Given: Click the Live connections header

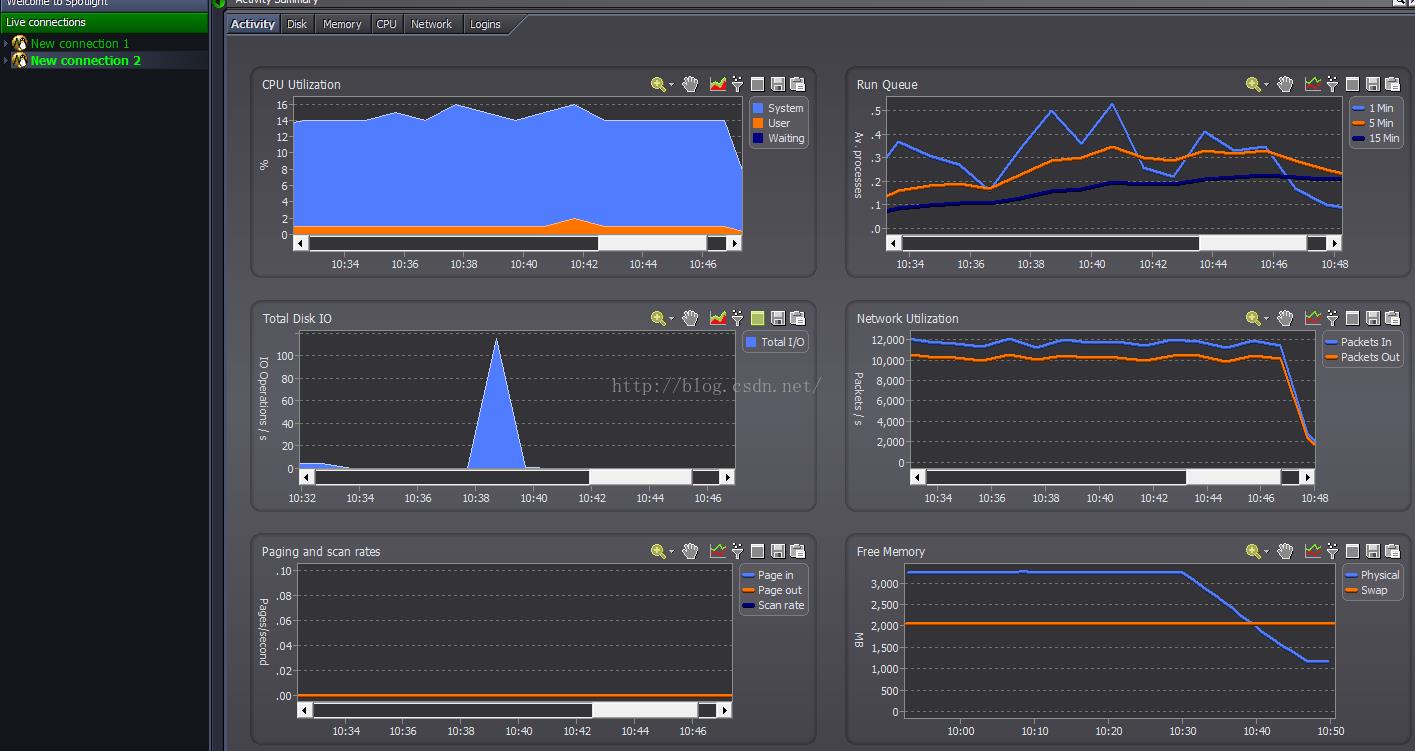Looking at the screenshot, I should [x=104, y=22].
